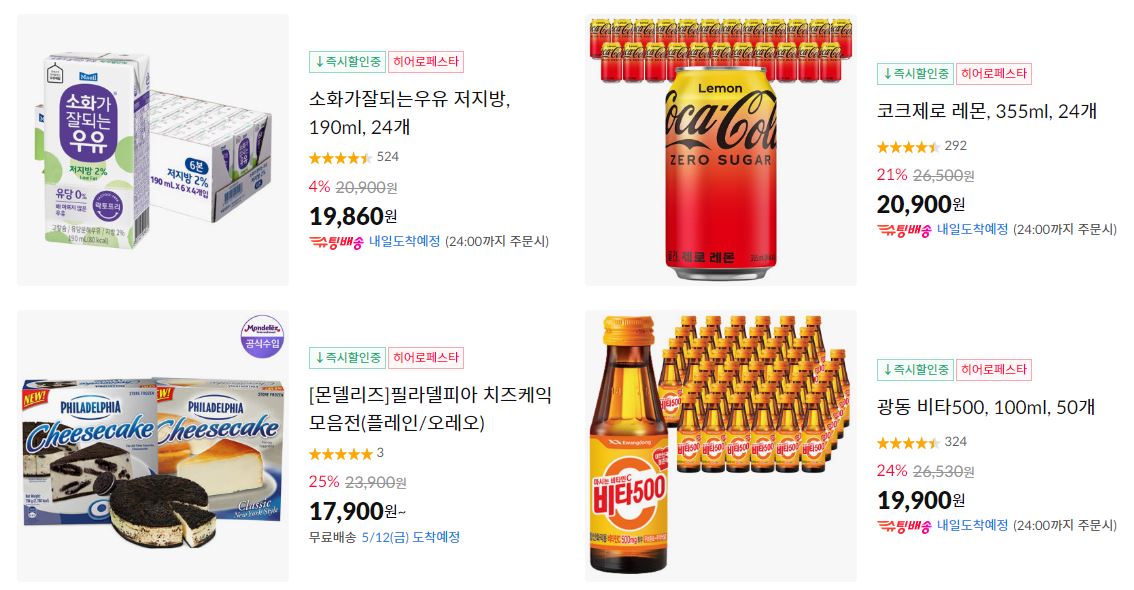Image resolution: width=1134 pixels, height=590 pixels.
Task: Click the 5/12(금) 도착예정 delivery text
Action: tap(411, 537)
